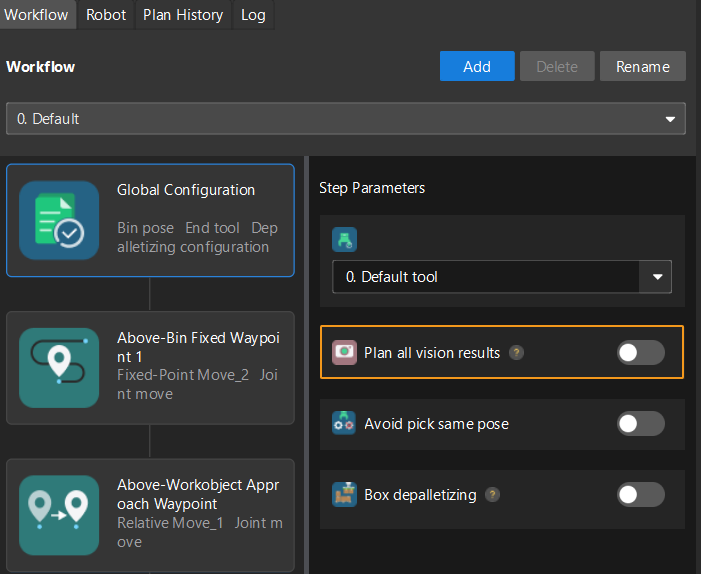701x574 pixels.
Task: Toggle Box depalletizing switch
Action: (x=640, y=494)
